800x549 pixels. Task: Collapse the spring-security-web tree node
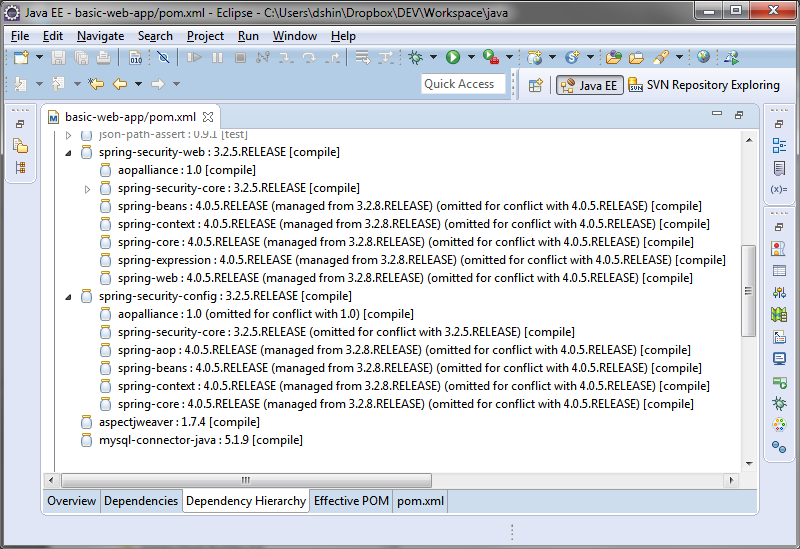coord(69,153)
